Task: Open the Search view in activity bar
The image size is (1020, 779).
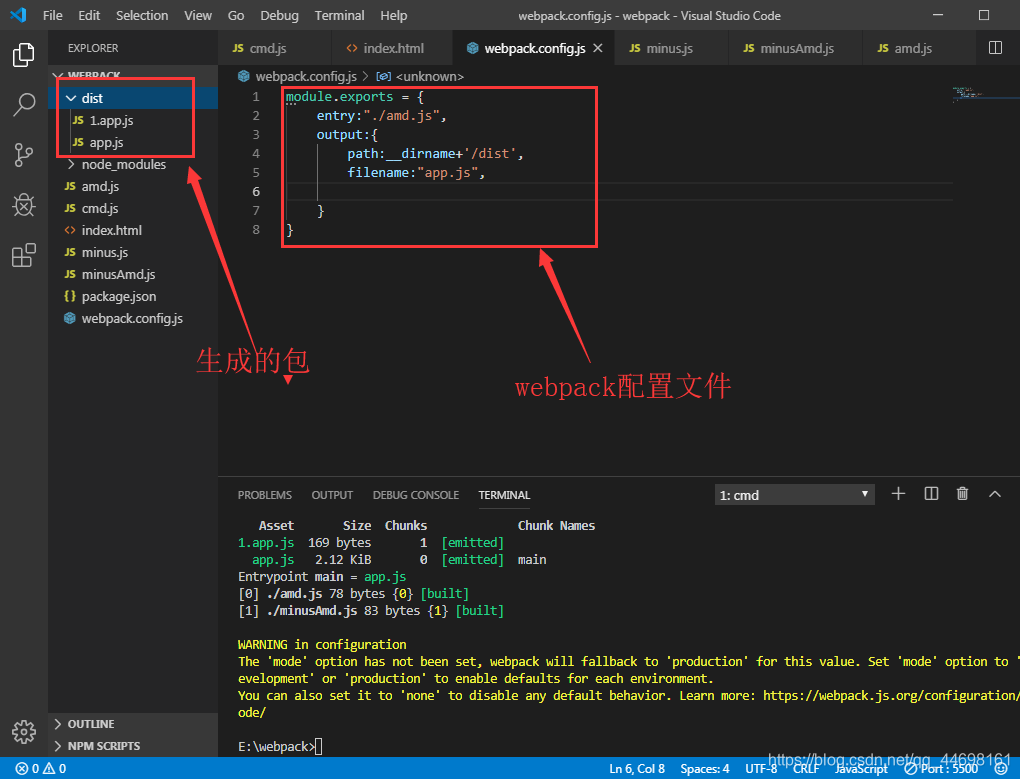Action: point(23,104)
